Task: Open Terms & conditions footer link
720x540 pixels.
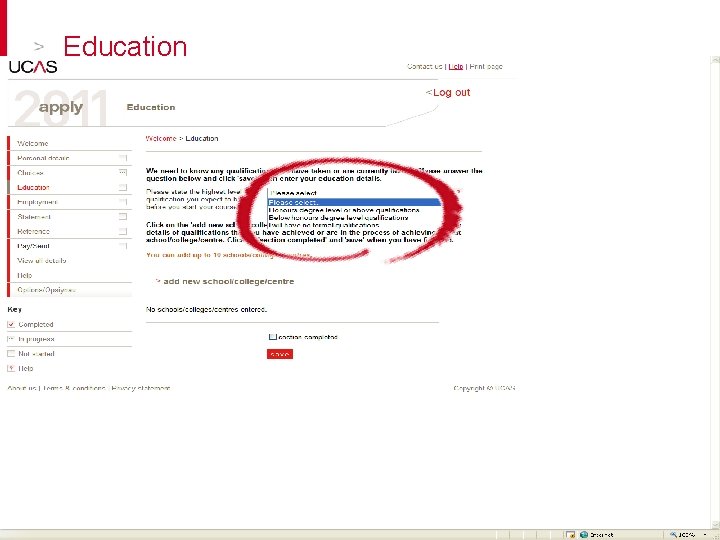Action: click(74, 388)
